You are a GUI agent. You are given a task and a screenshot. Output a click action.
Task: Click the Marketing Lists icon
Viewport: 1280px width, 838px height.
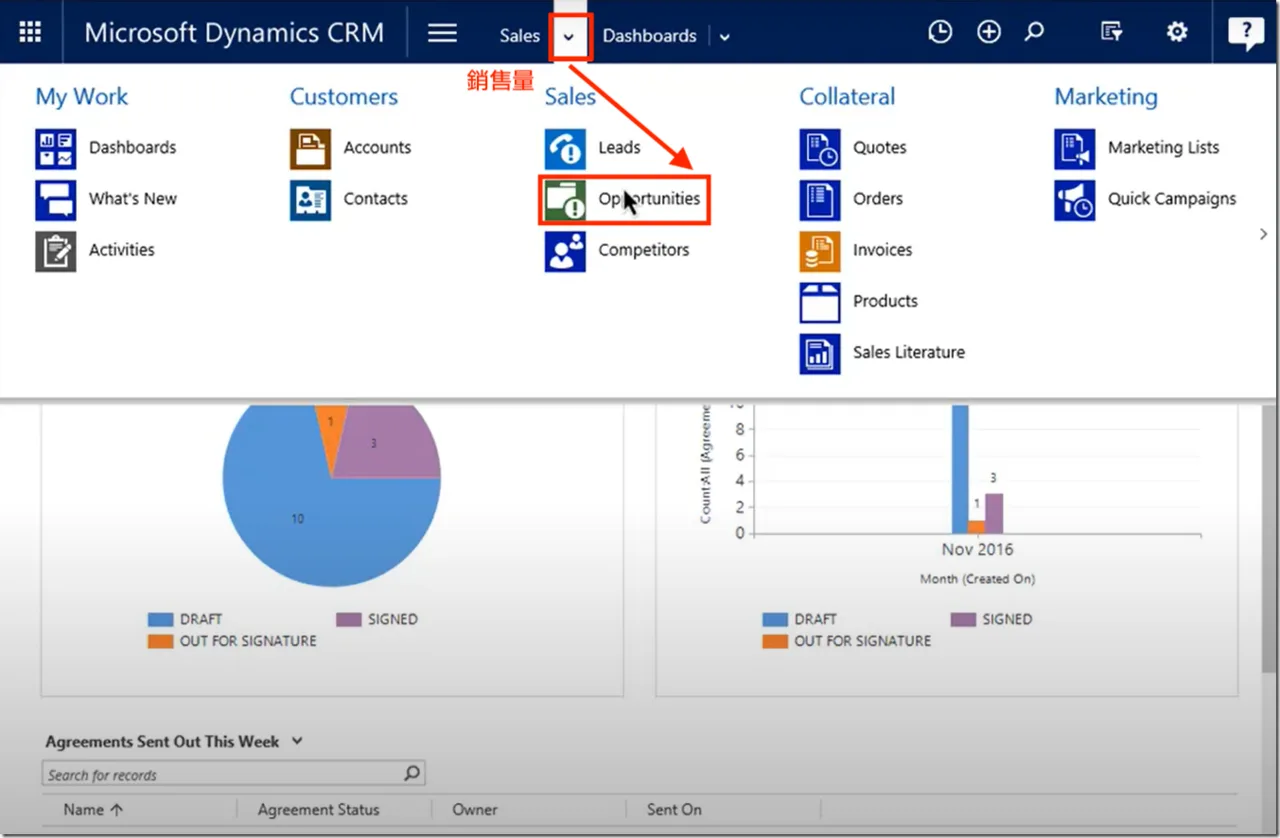(1075, 148)
